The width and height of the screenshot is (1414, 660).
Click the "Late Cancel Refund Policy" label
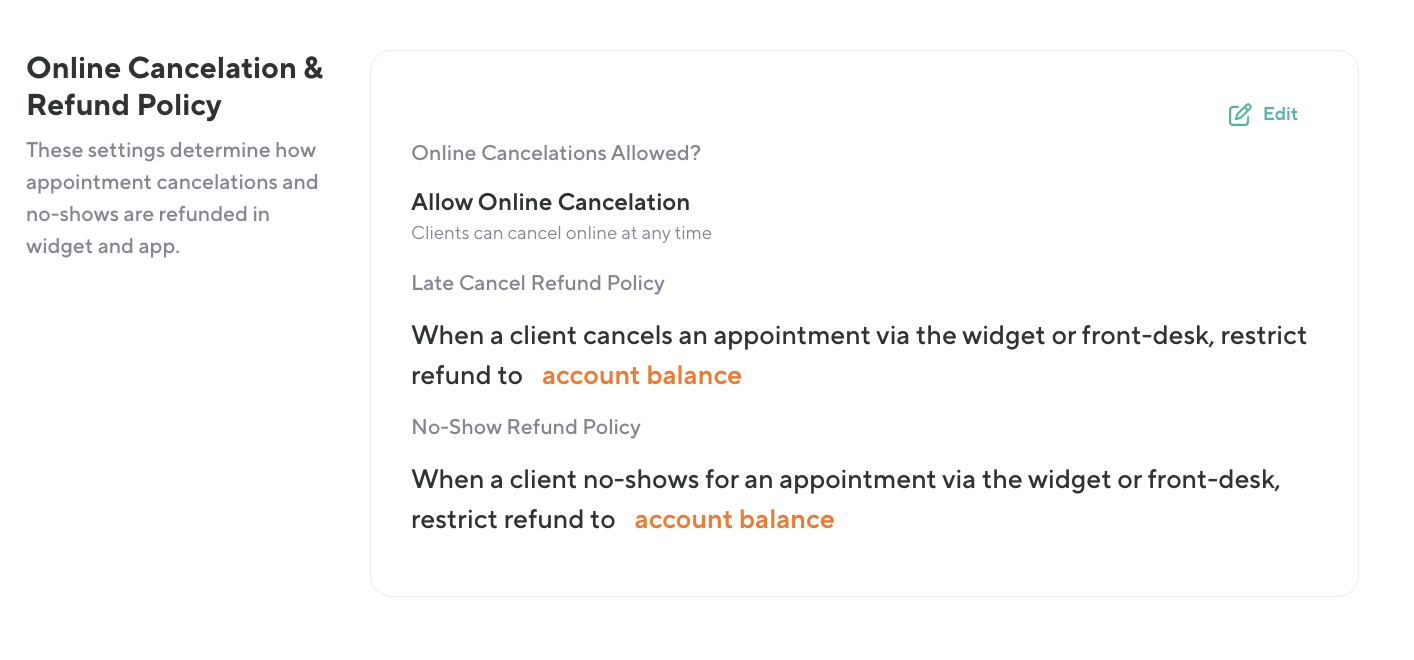coord(538,284)
